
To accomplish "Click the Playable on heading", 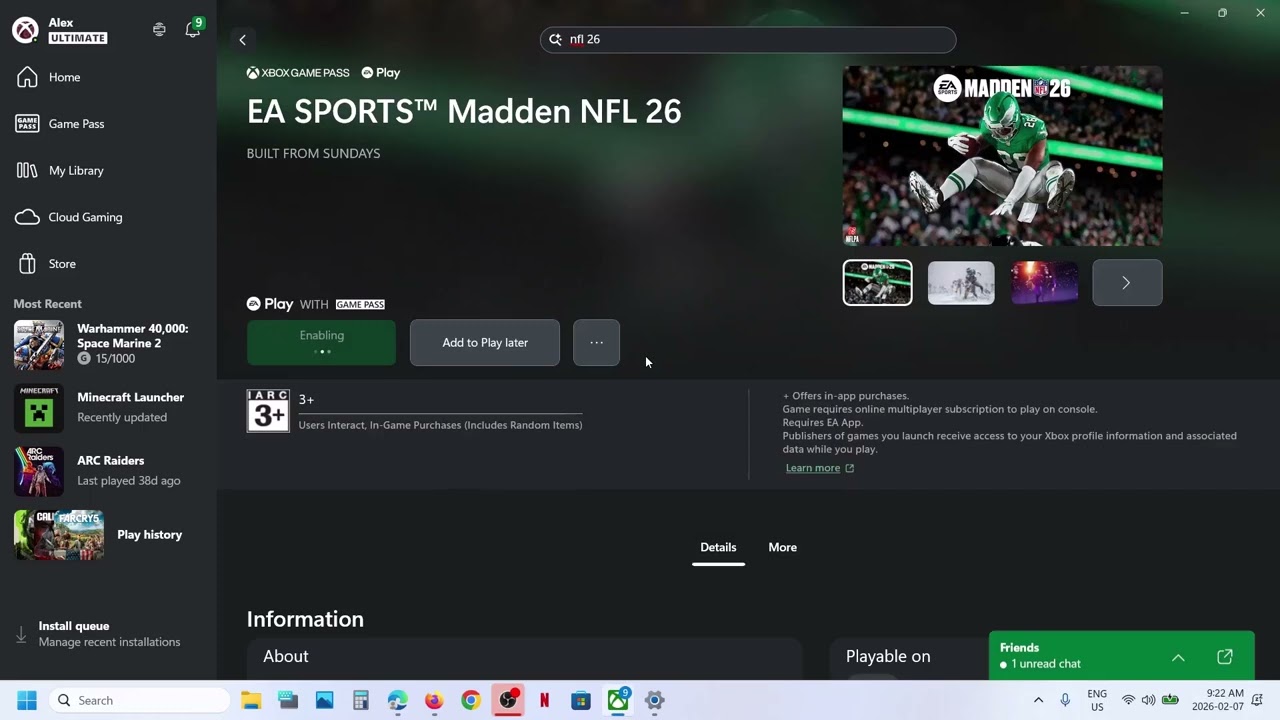I will [x=888, y=656].
